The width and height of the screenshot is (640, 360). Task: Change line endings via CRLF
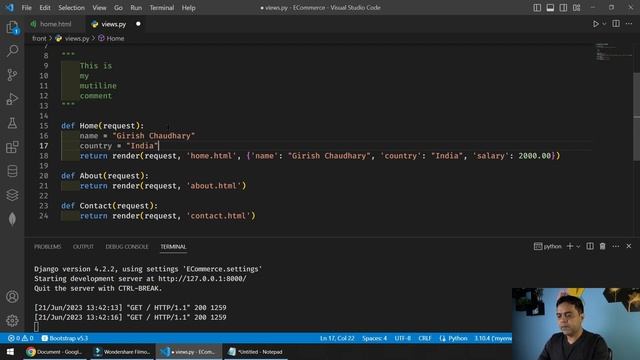425,338
